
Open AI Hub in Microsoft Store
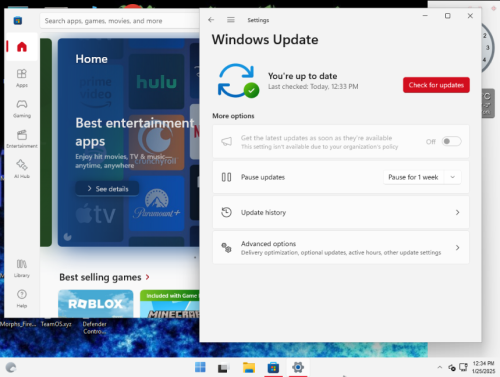pyautogui.click(x=22, y=169)
